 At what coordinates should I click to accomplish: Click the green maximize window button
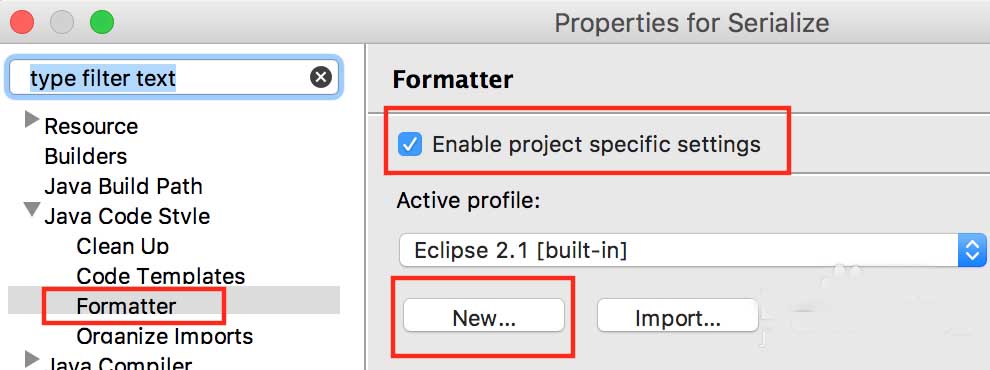(x=102, y=22)
